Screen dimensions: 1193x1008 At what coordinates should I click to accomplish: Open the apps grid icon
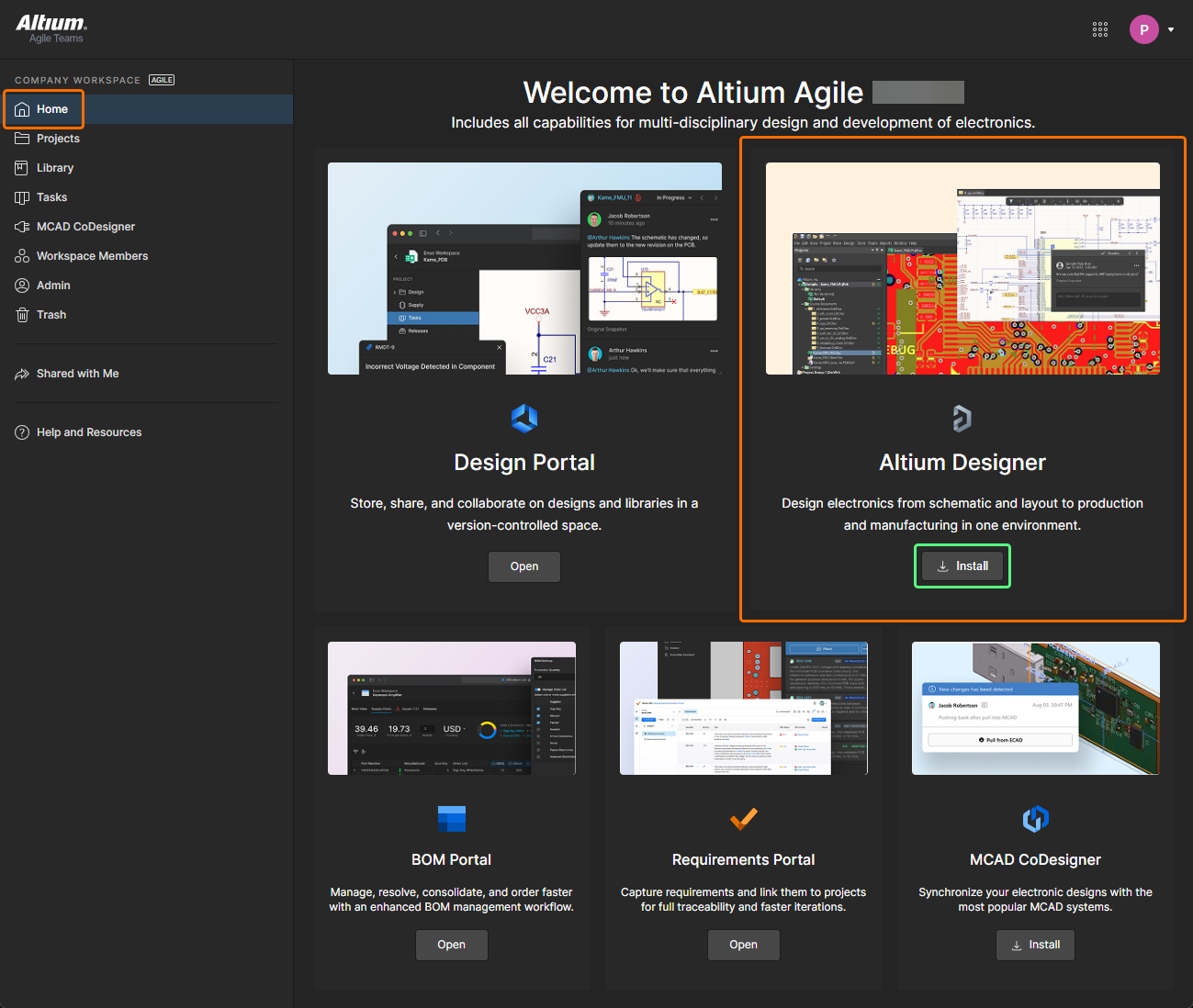click(1100, 29)
